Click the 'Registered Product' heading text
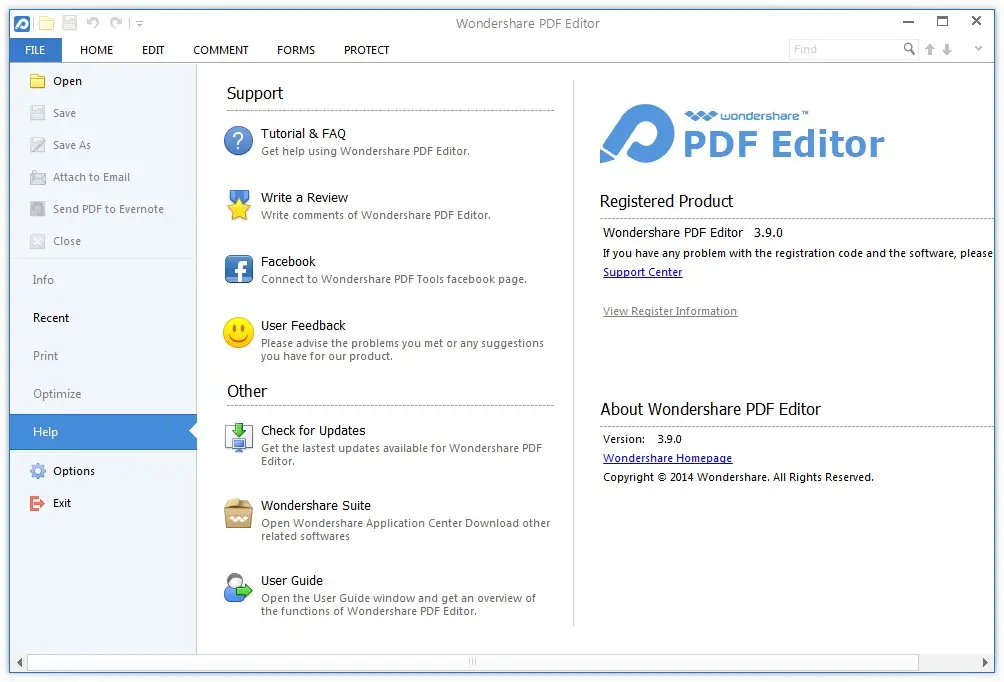 pos(666,201)
